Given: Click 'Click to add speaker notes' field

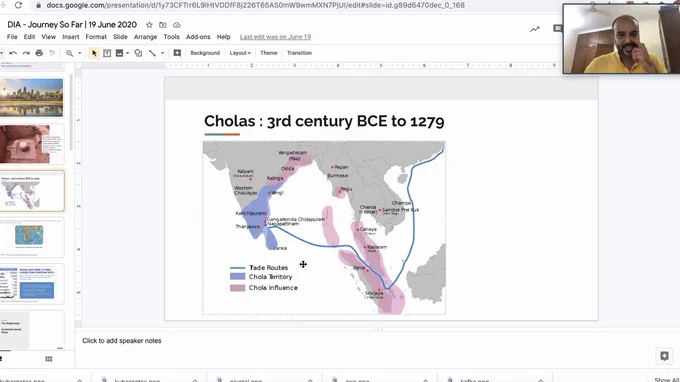Looking at the screenshot, I should pos(122,341).
